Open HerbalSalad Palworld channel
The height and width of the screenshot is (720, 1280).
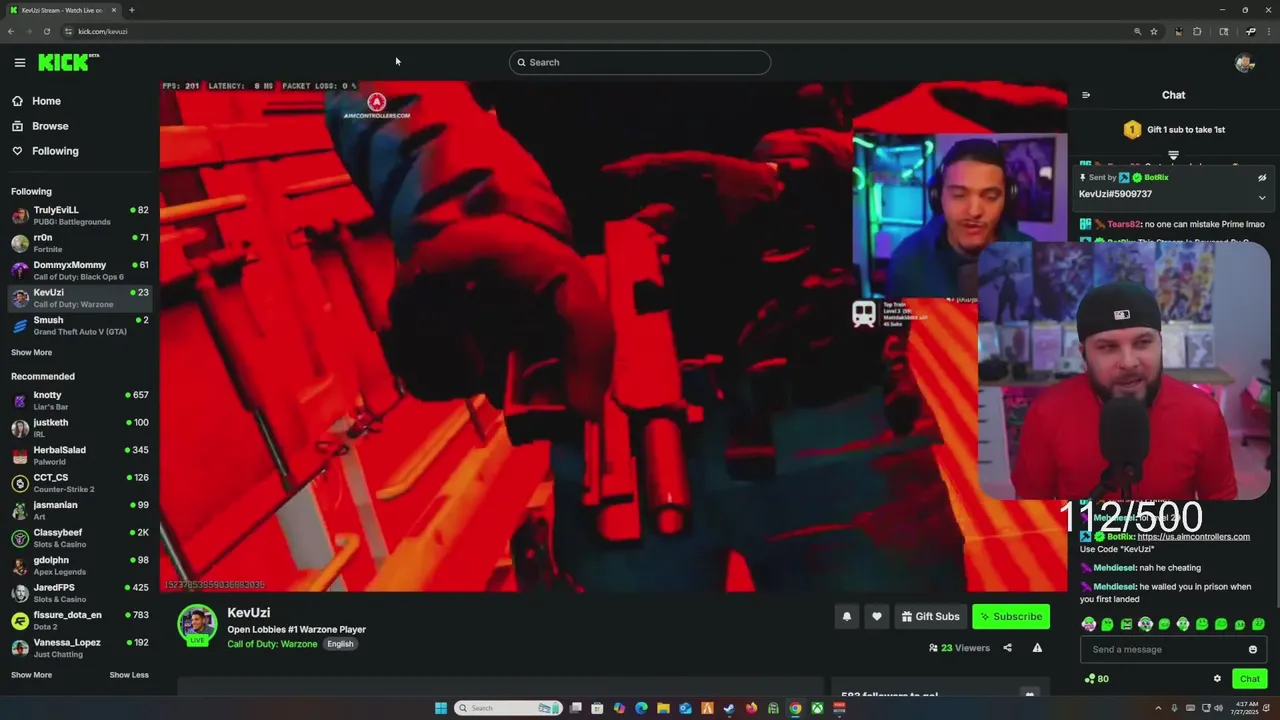pyautogui.click(x=79, y=455)
